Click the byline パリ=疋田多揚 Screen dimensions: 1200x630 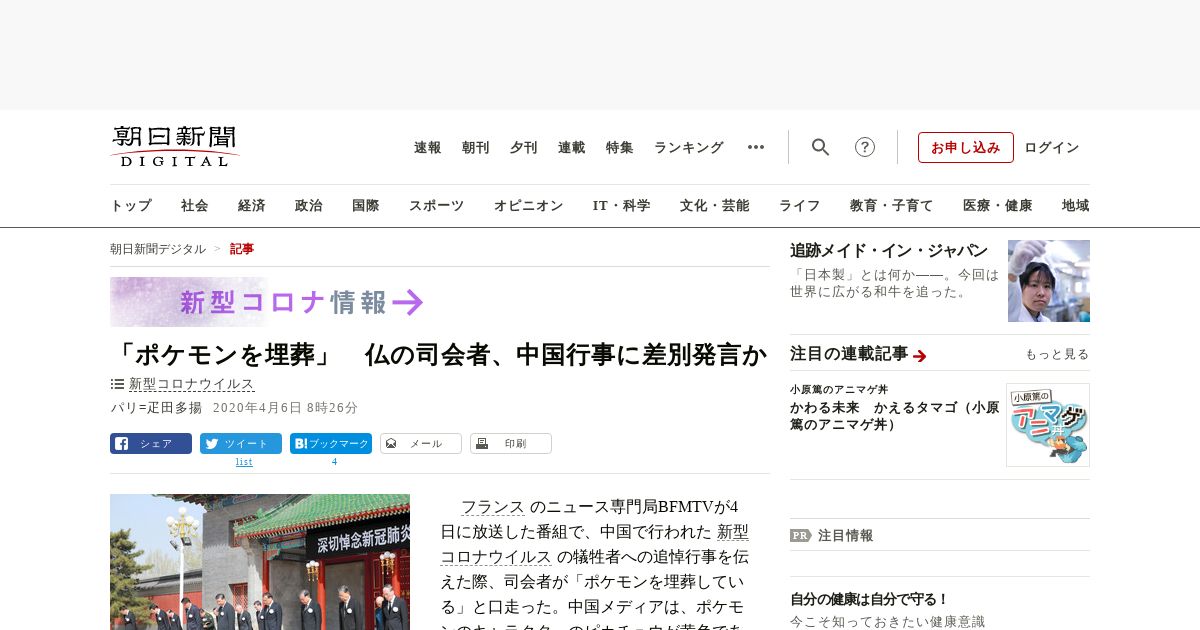(156, 408)
